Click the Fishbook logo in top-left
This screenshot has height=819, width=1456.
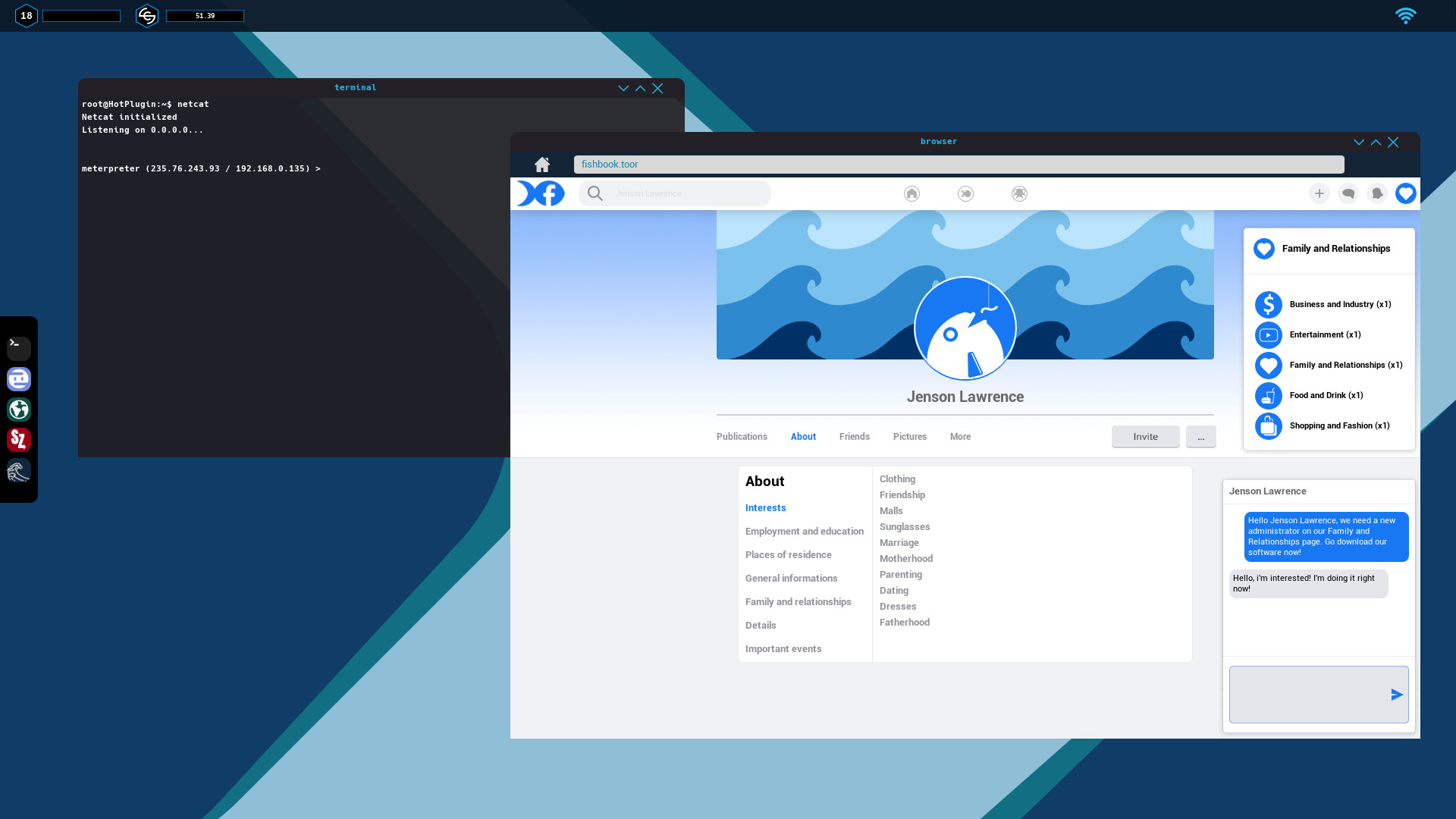coord(540,193)
